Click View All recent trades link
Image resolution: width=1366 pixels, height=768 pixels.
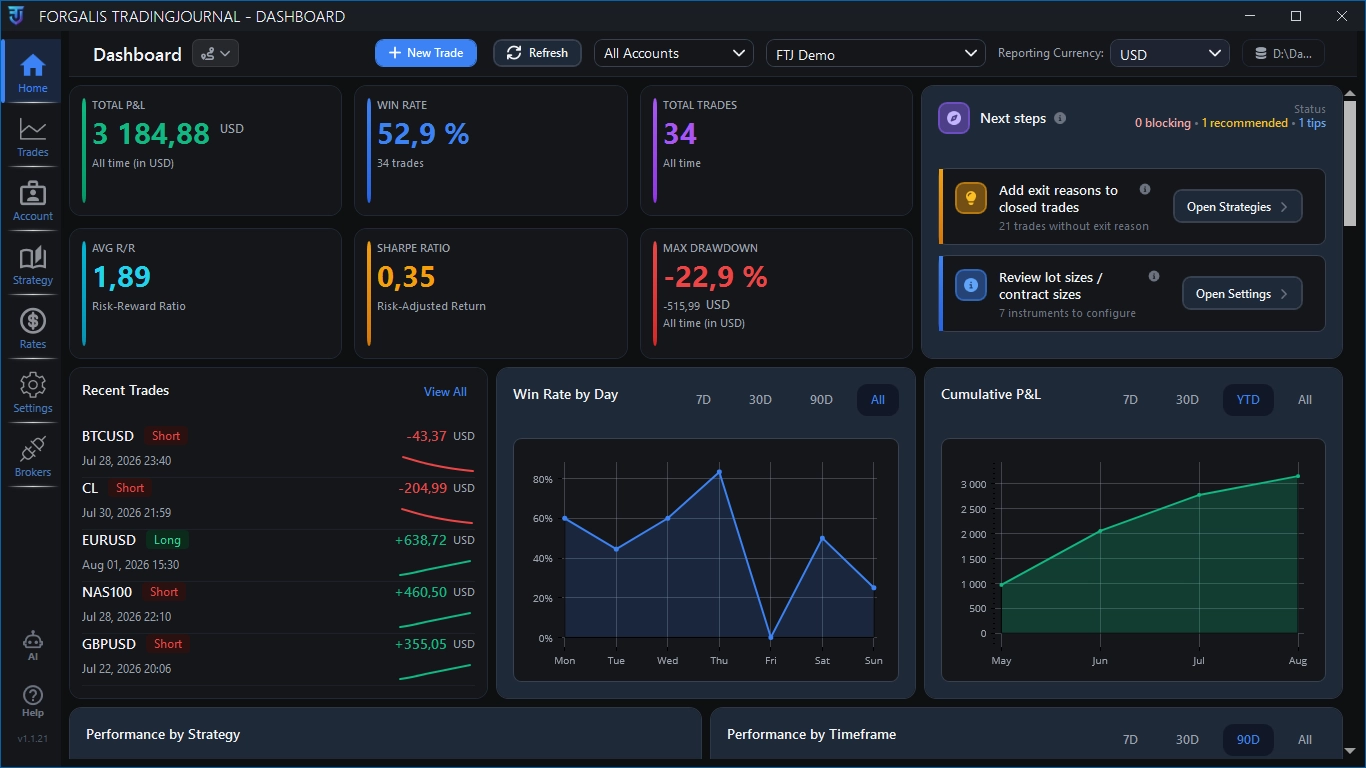(445, 392)
